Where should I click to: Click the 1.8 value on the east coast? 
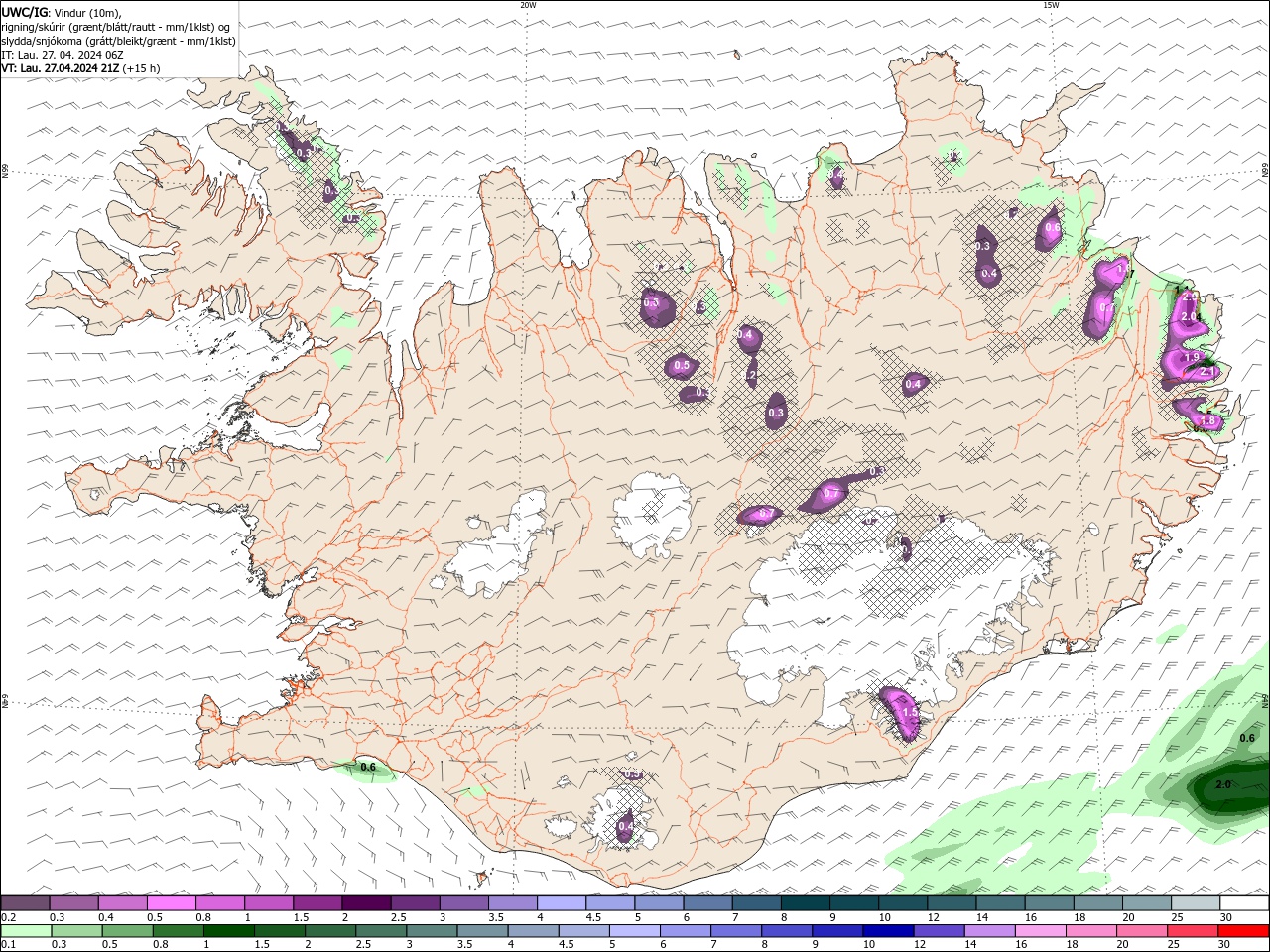click(1207, 421)
